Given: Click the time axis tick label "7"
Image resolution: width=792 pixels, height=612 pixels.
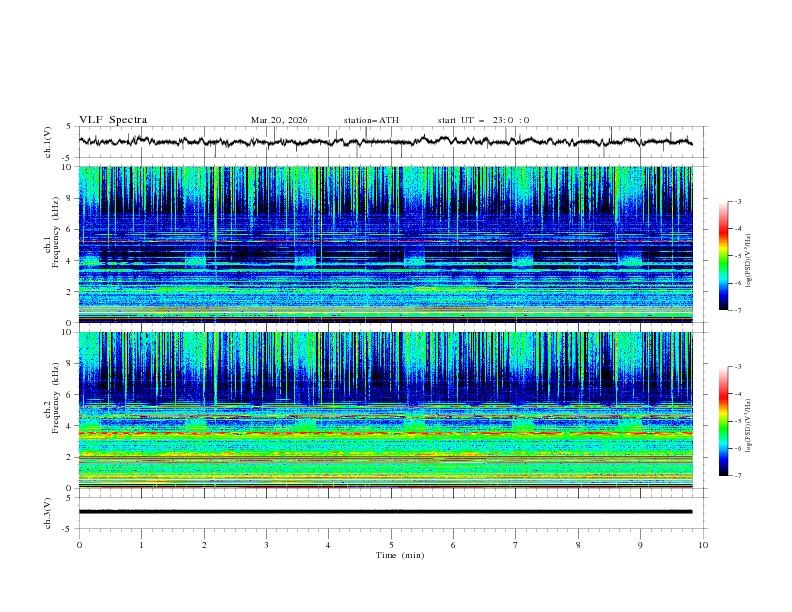Looking at the screenshot, I should pos(516,545).
